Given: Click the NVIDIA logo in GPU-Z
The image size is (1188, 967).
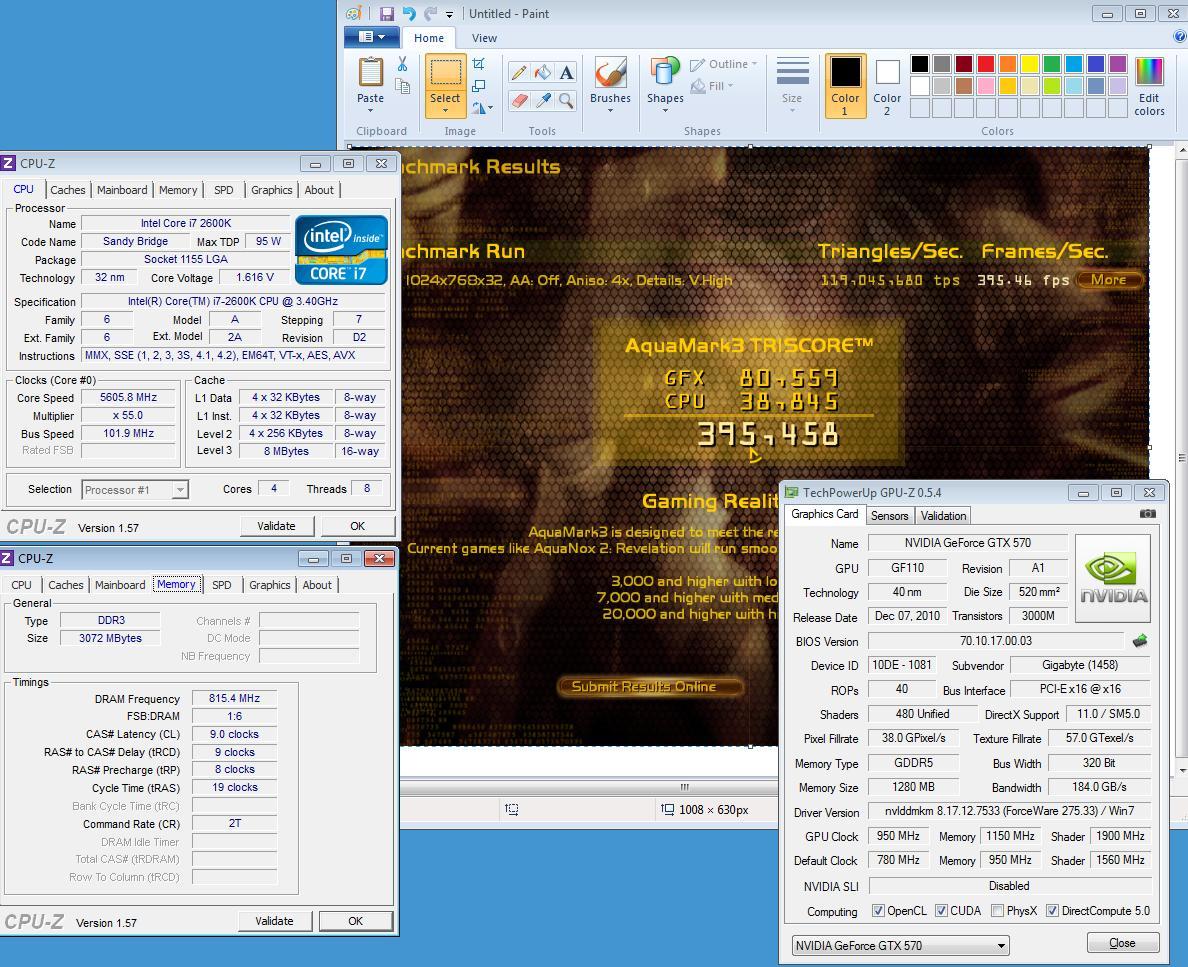Looking at the screenshot, I should pyautogui.click(x=1112, y=579).
